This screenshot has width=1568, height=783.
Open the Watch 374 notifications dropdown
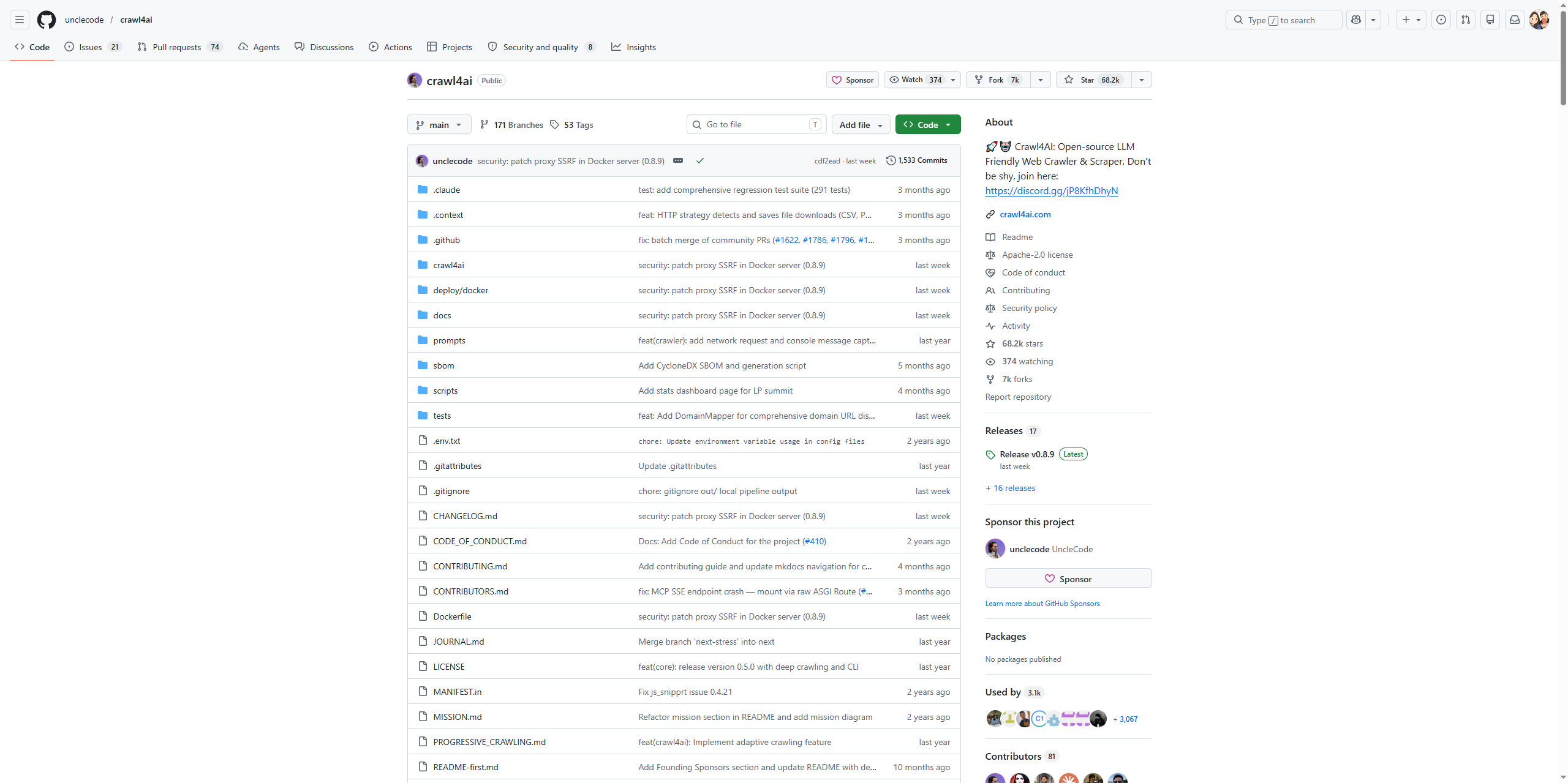point(922,80)
